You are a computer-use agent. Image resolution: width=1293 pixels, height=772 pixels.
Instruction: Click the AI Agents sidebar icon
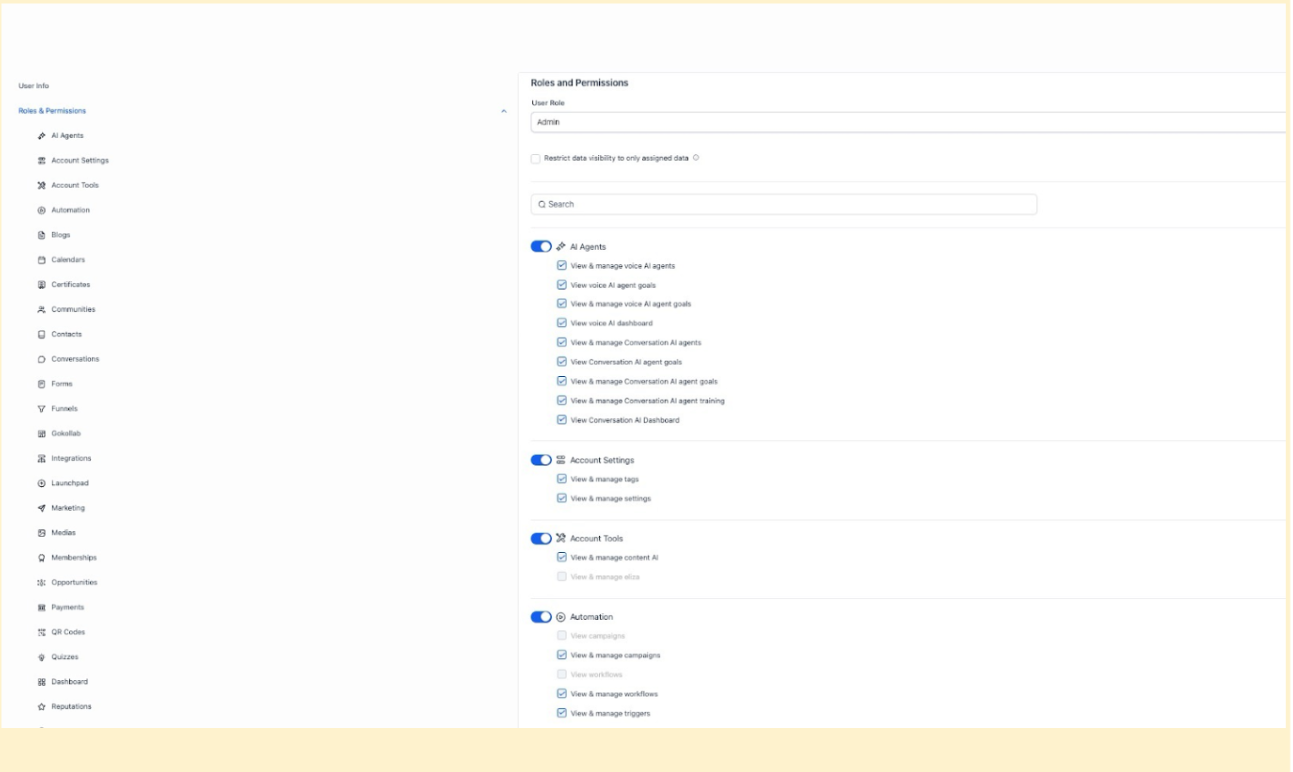coord(42,136)
